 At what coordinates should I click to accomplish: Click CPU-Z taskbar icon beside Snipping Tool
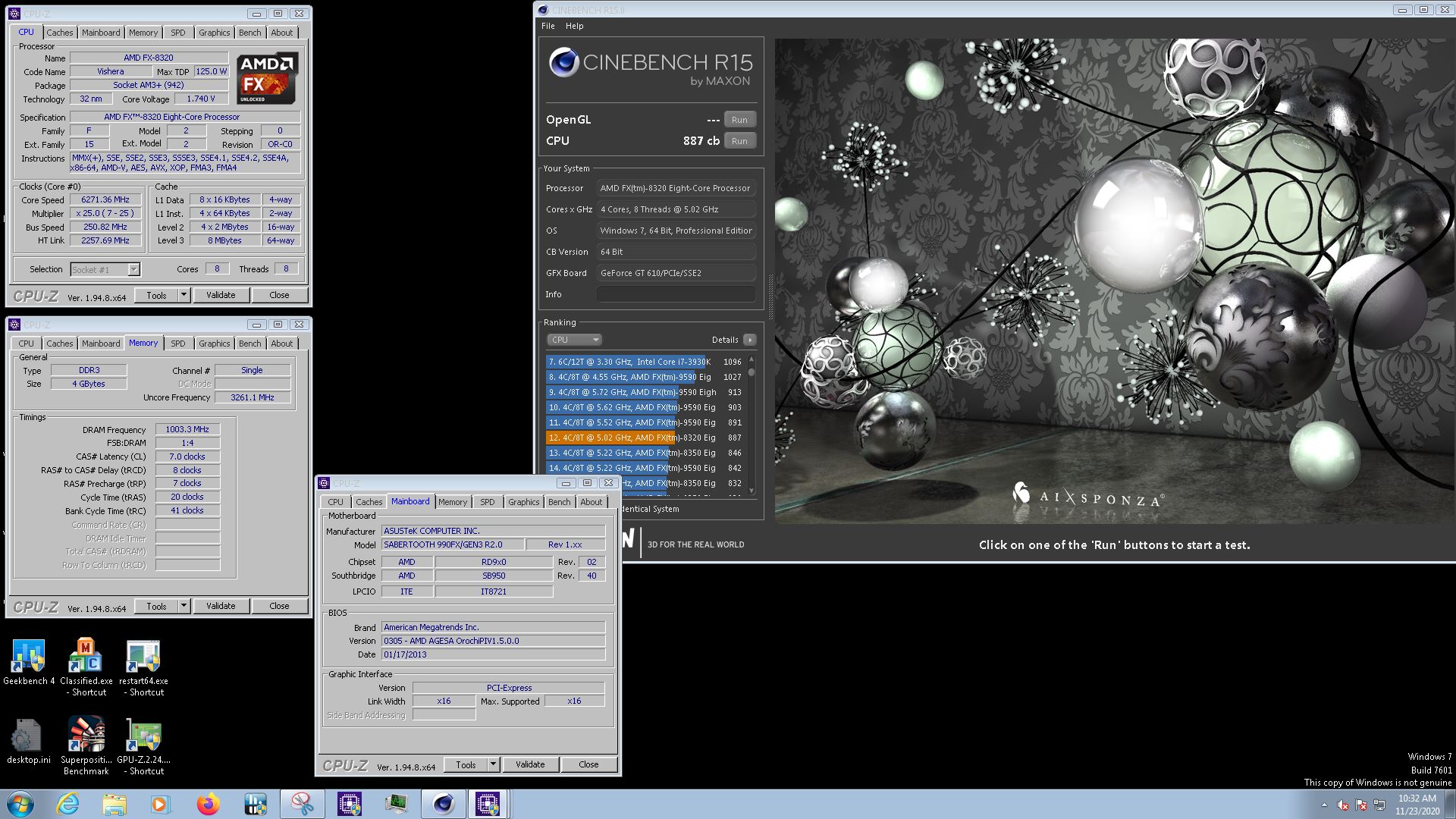[350, 804]
